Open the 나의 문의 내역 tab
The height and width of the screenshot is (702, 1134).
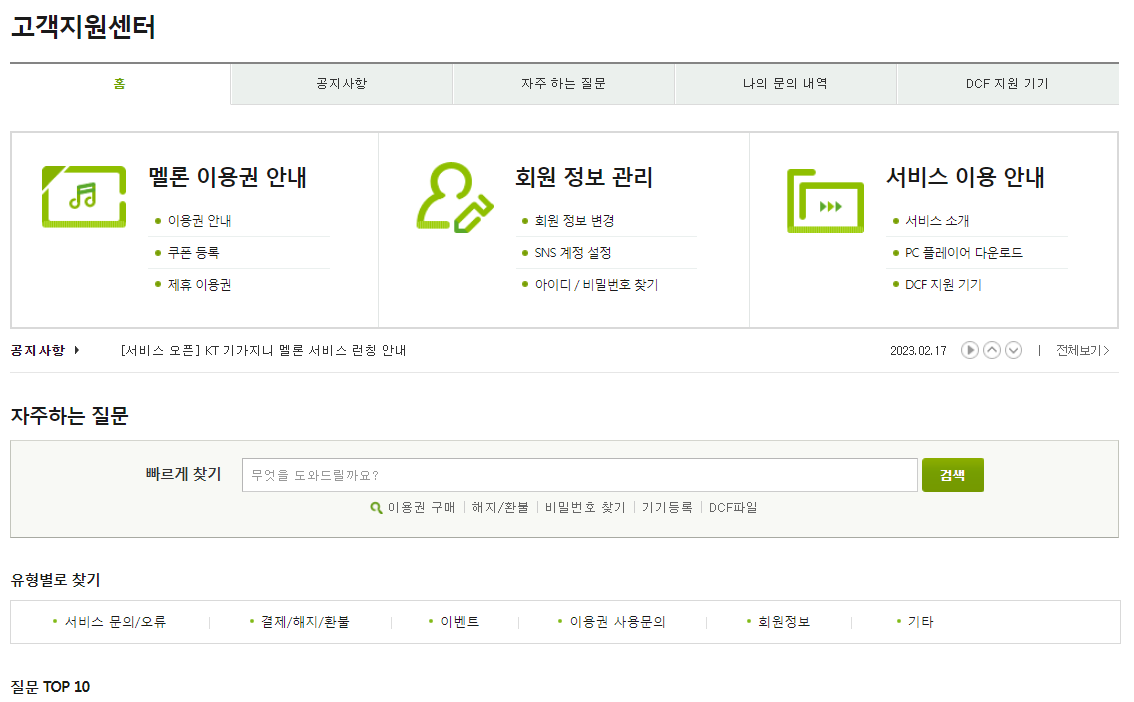785,84
